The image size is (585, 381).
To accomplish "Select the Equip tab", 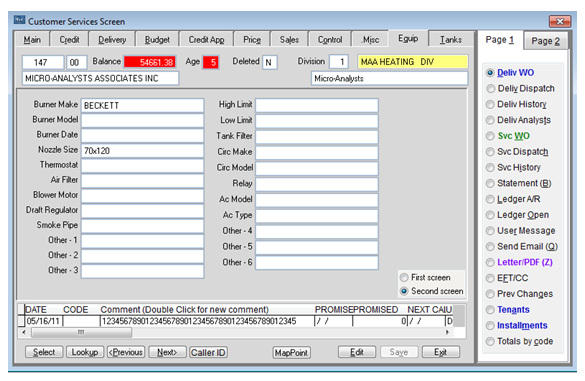I will click(x=408, y=38).
